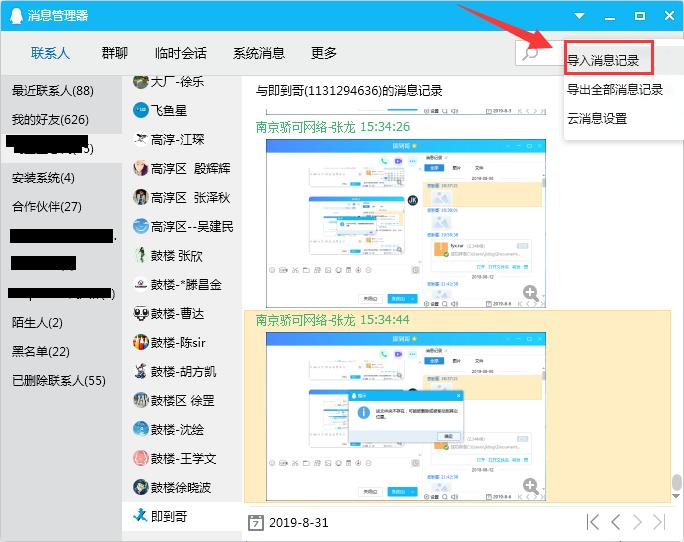684x542 pixels.
Task: Click avatar of 鼓楼-胡方凯
Action: tap(140, 371)
